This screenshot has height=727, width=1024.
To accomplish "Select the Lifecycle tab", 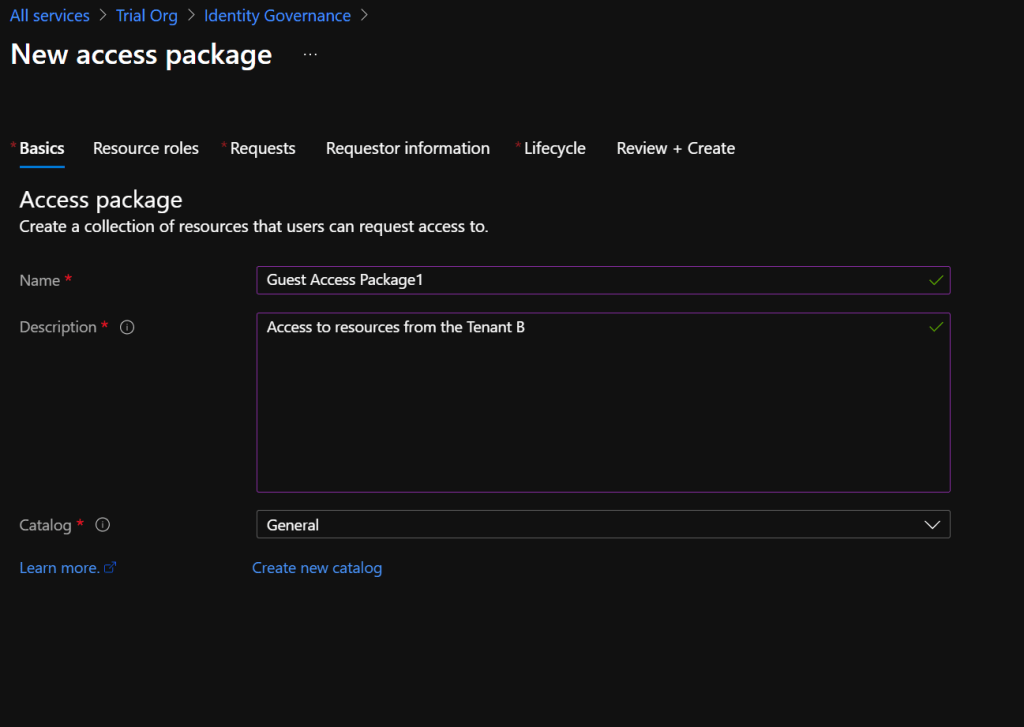I will pyautogui.click(x=554, y=149).
